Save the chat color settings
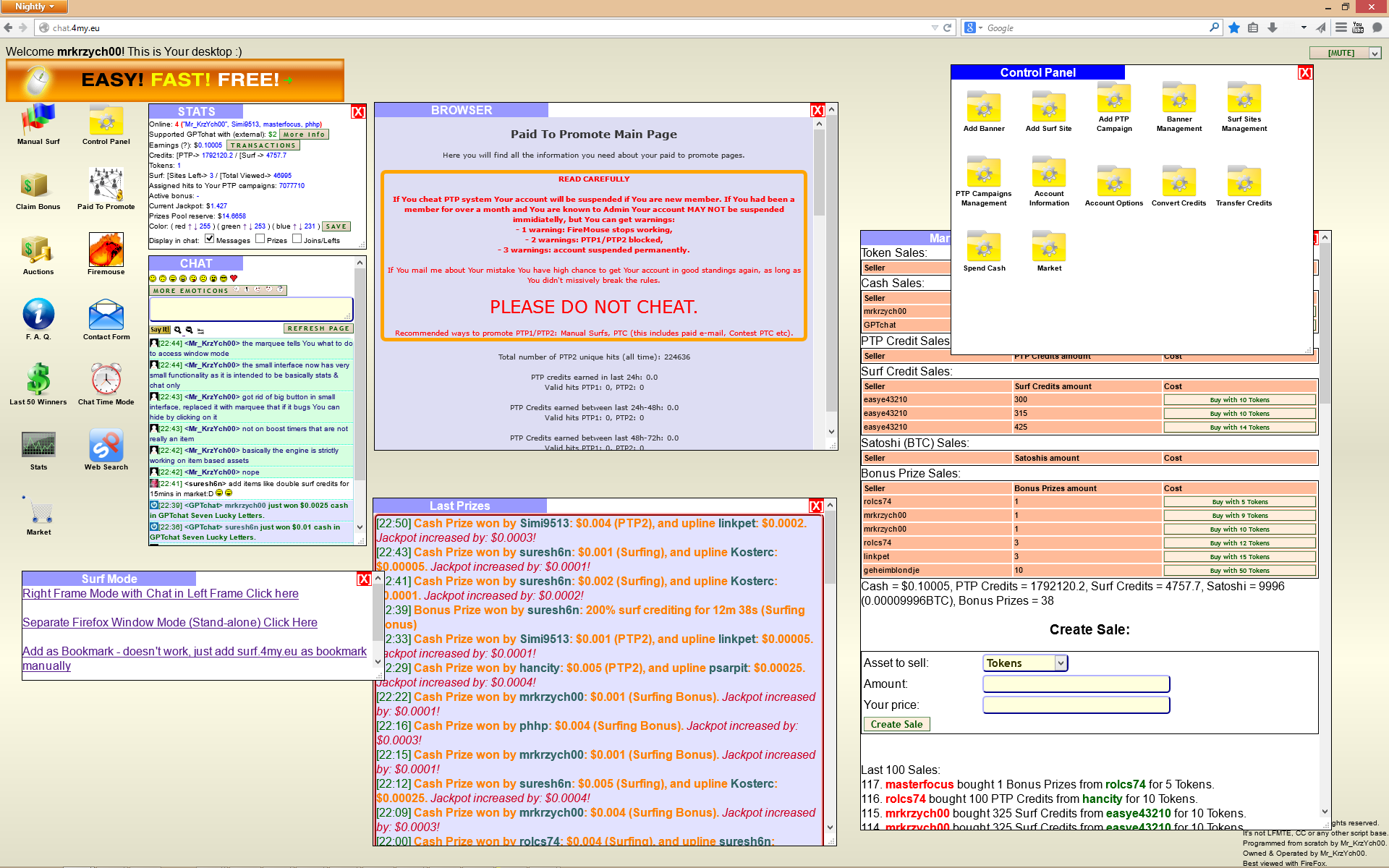 click(x=336, y=226)
